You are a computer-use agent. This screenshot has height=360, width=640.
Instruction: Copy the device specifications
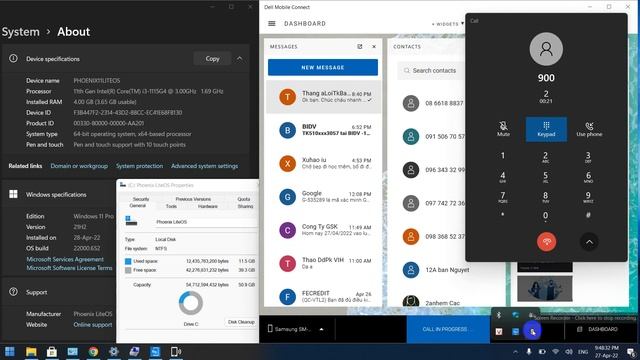click(212, 58)
